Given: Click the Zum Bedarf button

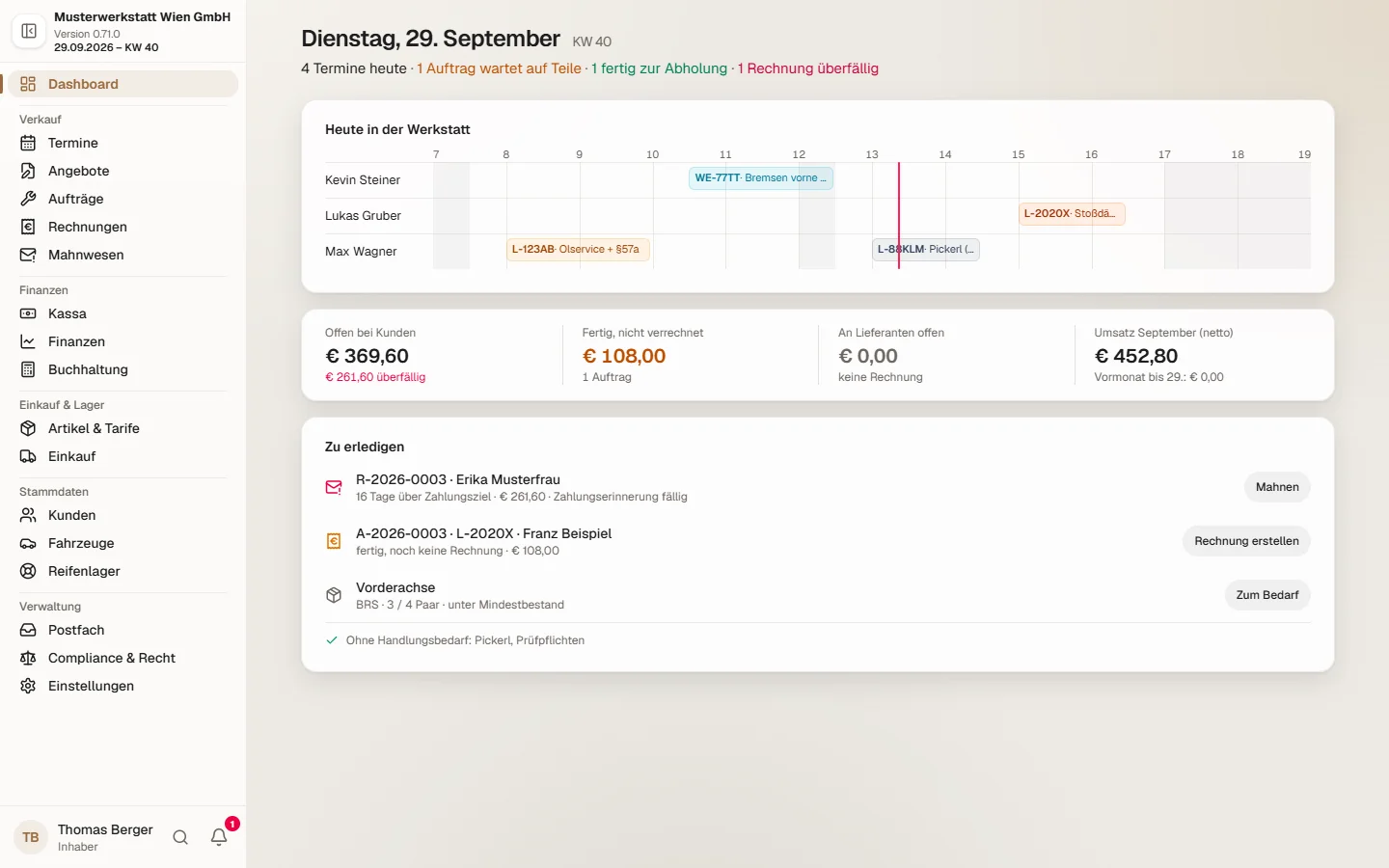Looking at the screenshot, I should [x=1267, y=595].
